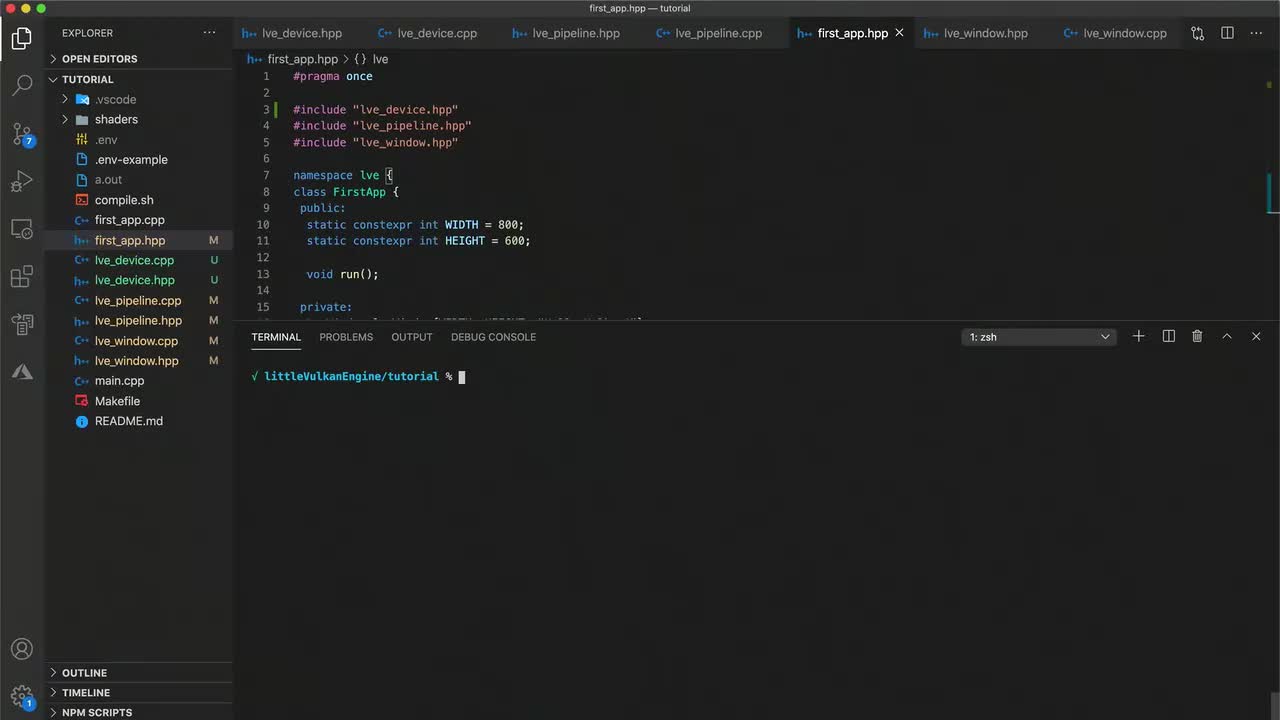Open the Azure icon in activity bar
Screen dimensions: 1280x720
click(22, 372)
